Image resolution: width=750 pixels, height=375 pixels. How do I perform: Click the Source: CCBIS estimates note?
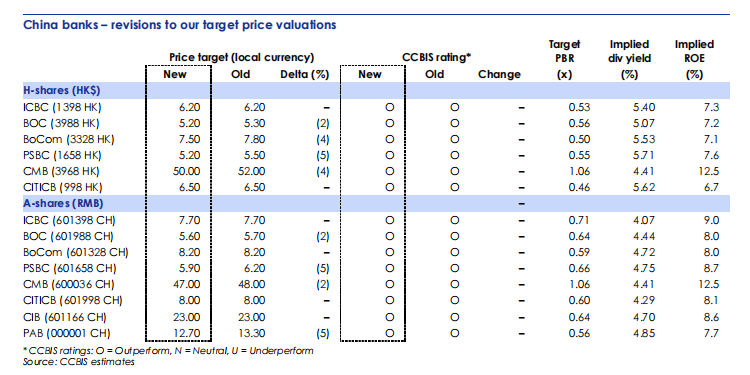click(x=78, y=362)
